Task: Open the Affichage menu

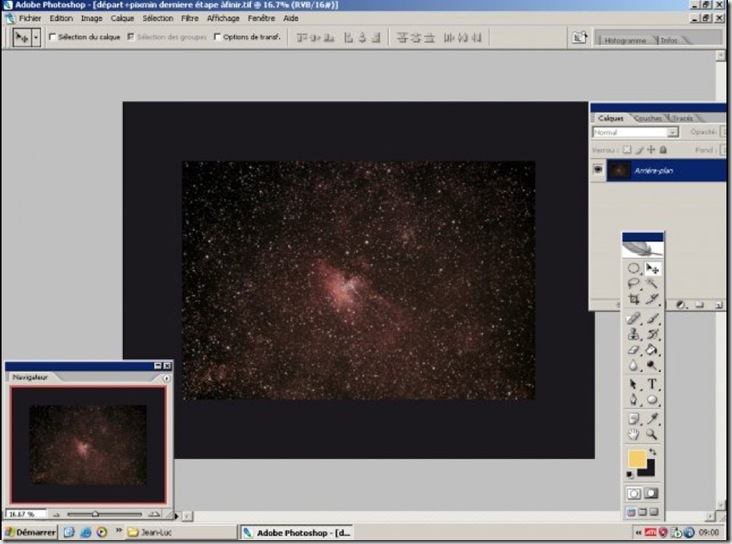Action: [223, 18]
